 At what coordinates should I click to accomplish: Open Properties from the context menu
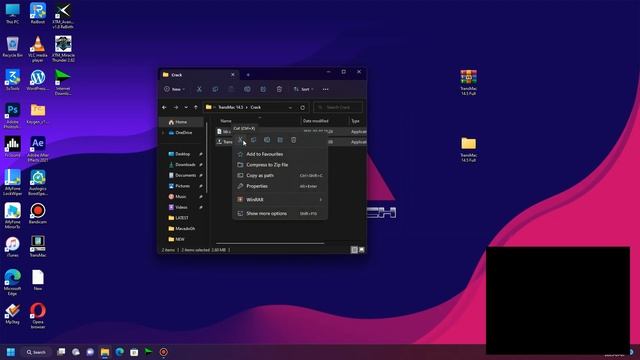tap(280, 186)
